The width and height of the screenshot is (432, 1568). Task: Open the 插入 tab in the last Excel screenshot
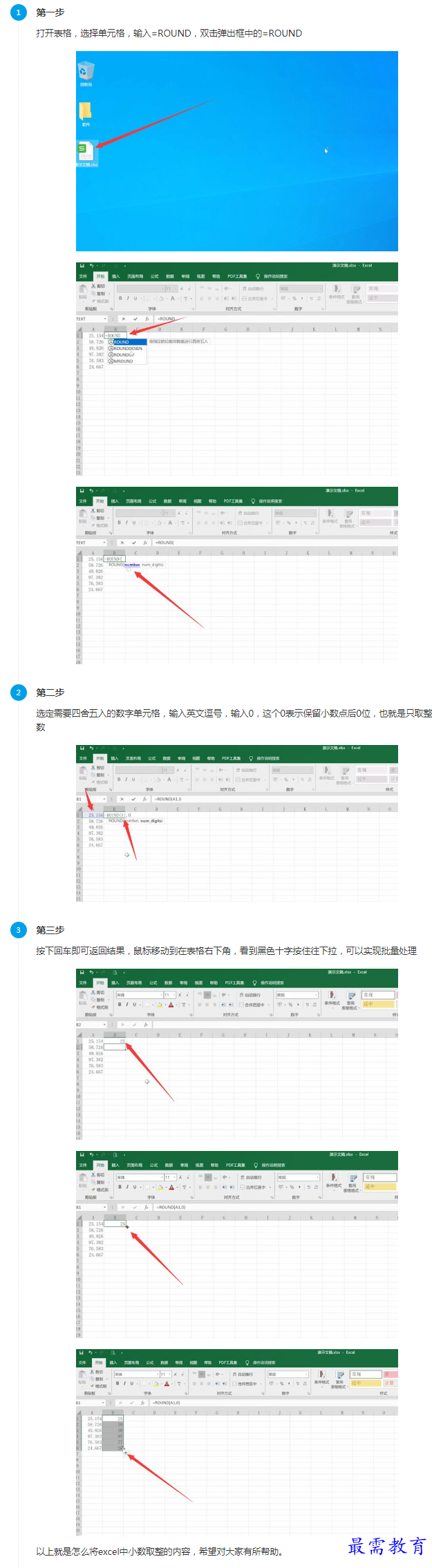tap(113, 1362)
